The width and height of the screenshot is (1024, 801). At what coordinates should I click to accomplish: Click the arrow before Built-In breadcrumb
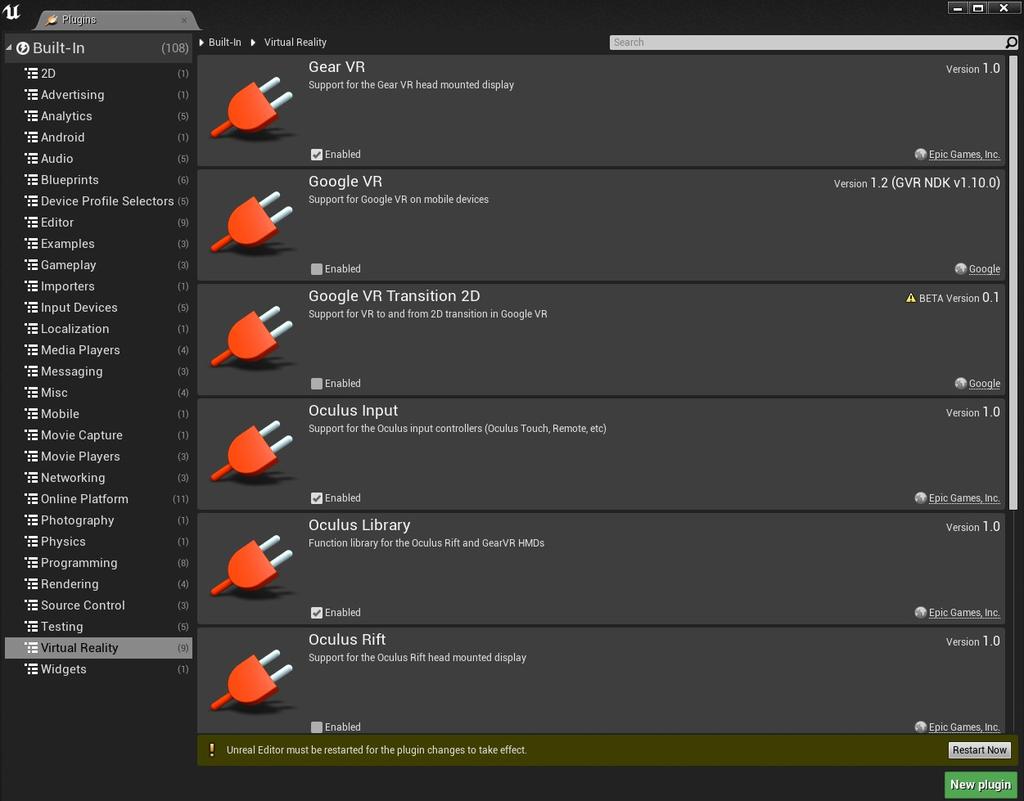[202, 42]
